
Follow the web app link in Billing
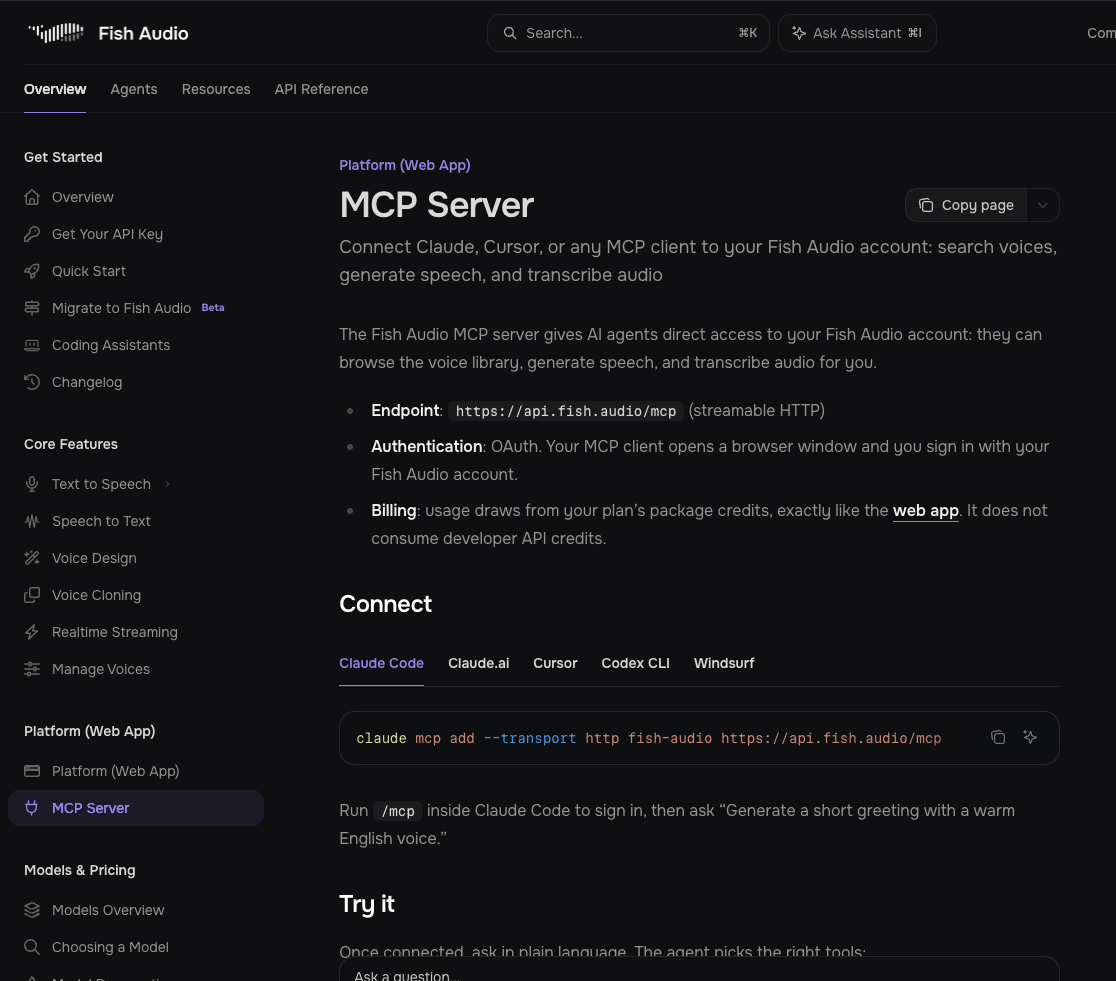(x=926, y=510)
